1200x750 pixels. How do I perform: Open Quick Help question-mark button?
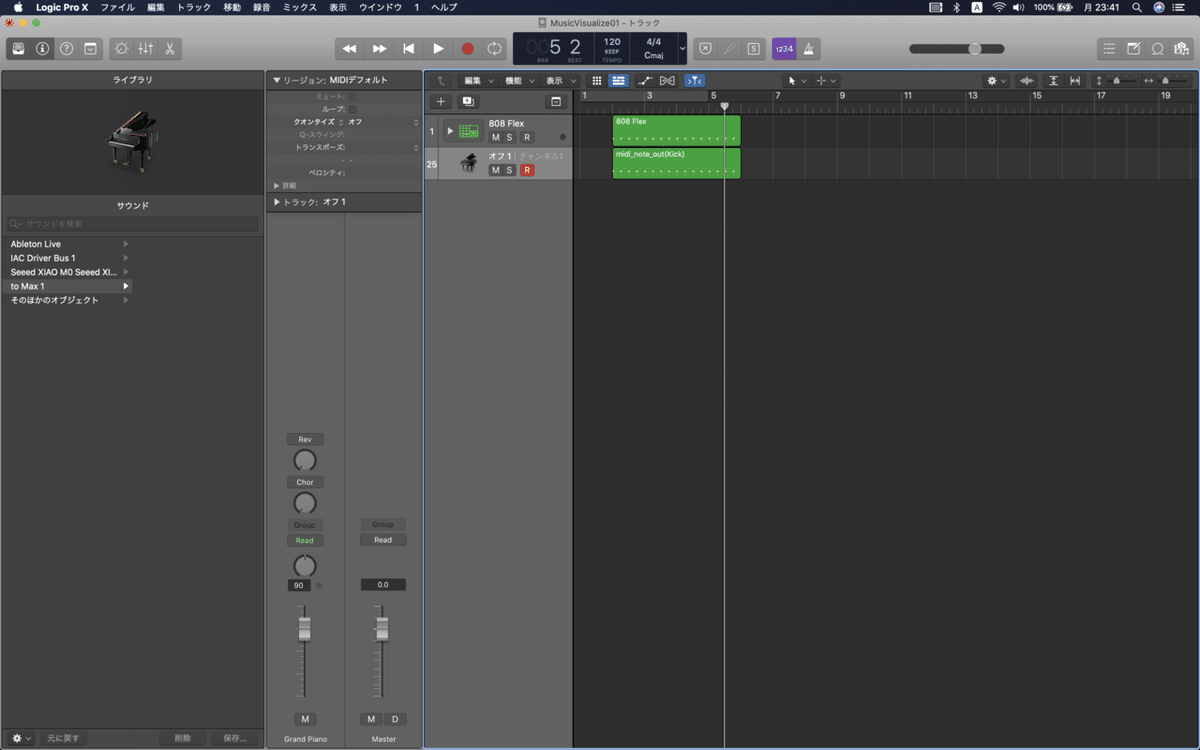point(67,48)
